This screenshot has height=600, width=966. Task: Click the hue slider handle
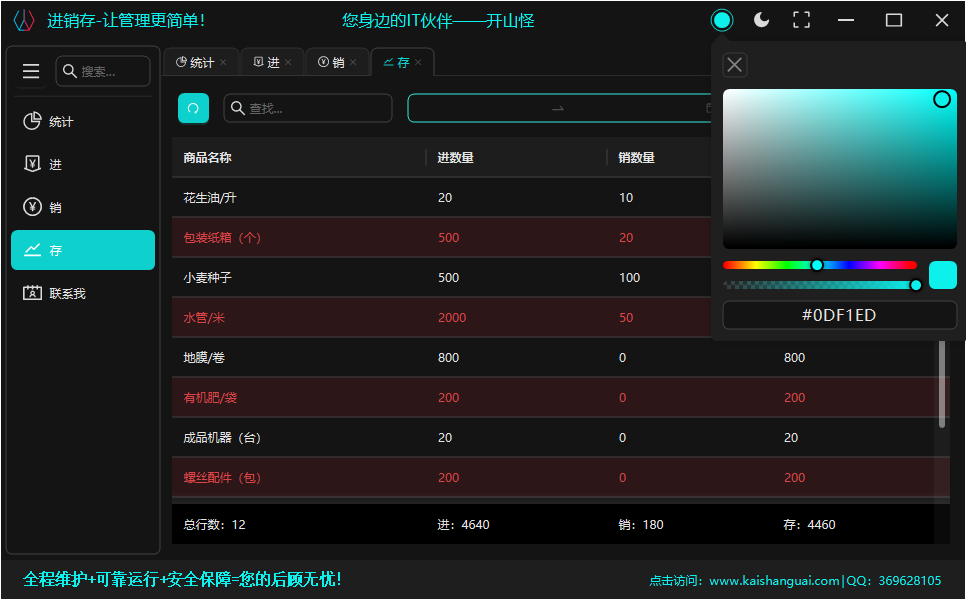tap(817, 265)
